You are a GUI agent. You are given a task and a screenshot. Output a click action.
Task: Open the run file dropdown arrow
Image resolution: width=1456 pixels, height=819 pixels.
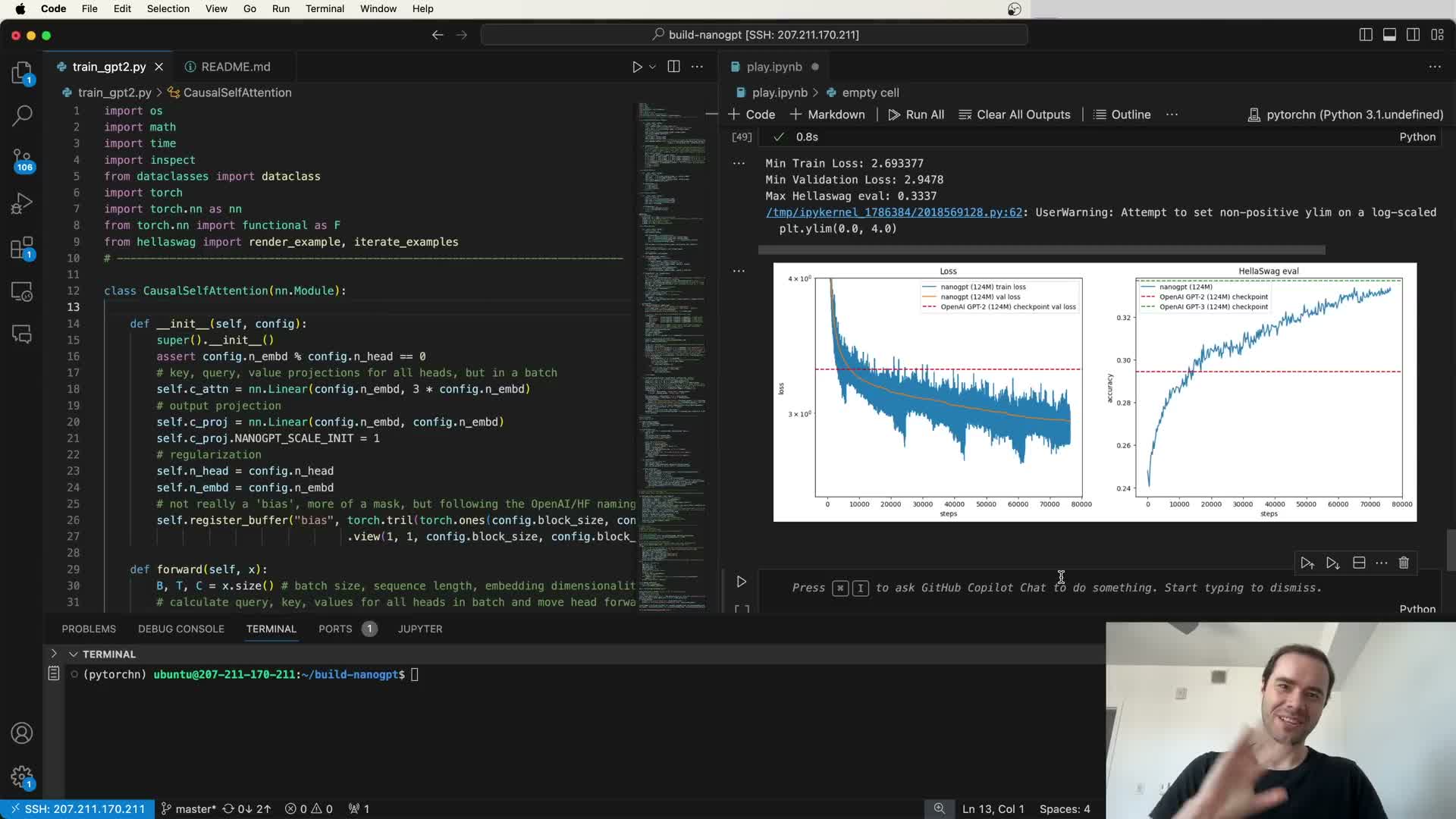click(652, 67)
